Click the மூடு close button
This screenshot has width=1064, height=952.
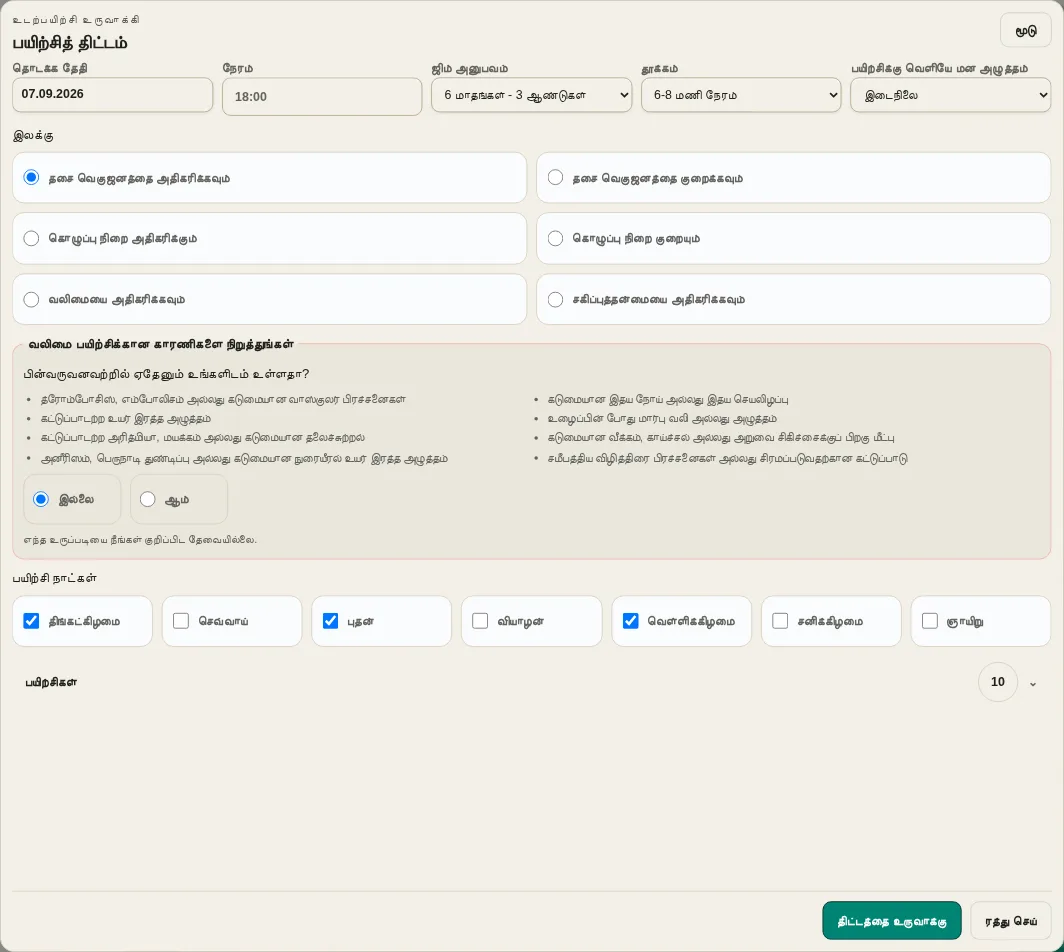coord(1025,31)
